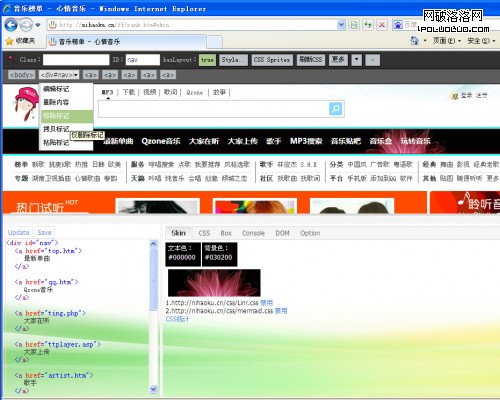
Task: Select the 歌词 search category
Action: (x=170, y=92)
